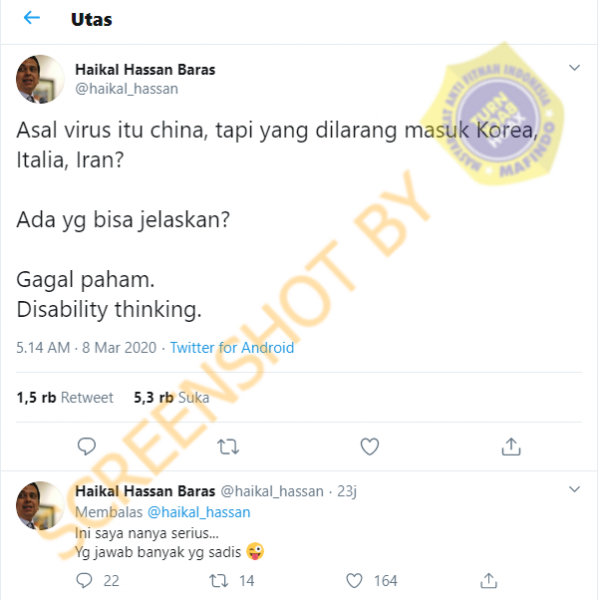Expand the main tweet options chevron
The width and height of the screenshot is (600, 600).
(x=574, y=68)
